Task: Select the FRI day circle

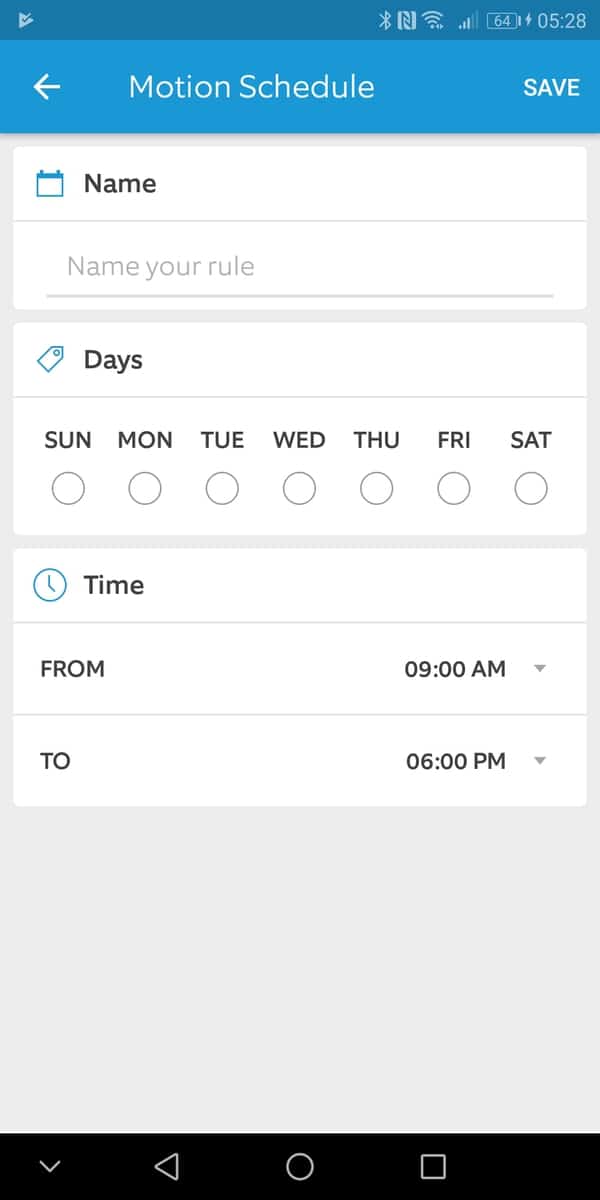Action: [454, 489]
